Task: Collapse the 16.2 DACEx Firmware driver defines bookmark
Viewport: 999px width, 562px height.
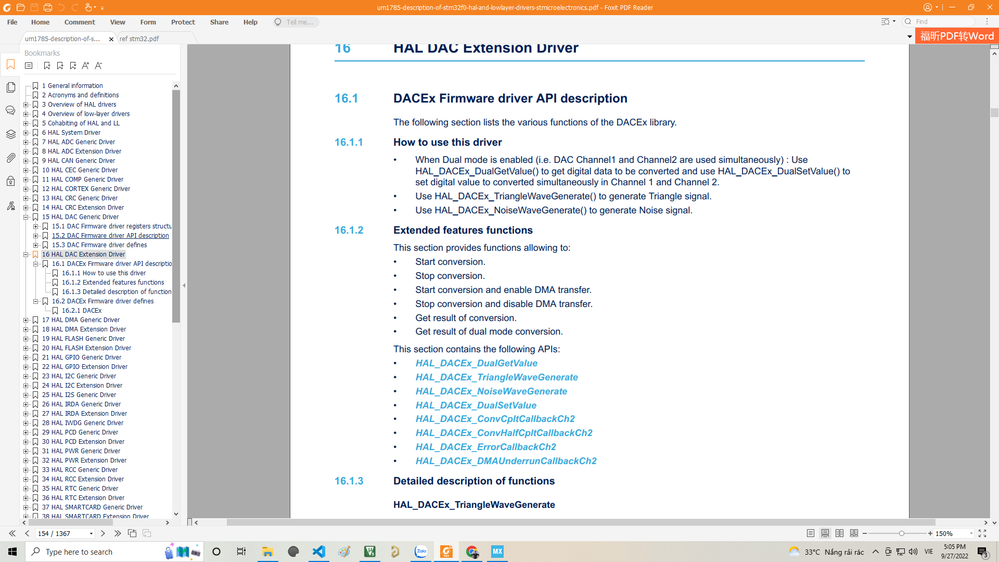Action: [36, 301]
